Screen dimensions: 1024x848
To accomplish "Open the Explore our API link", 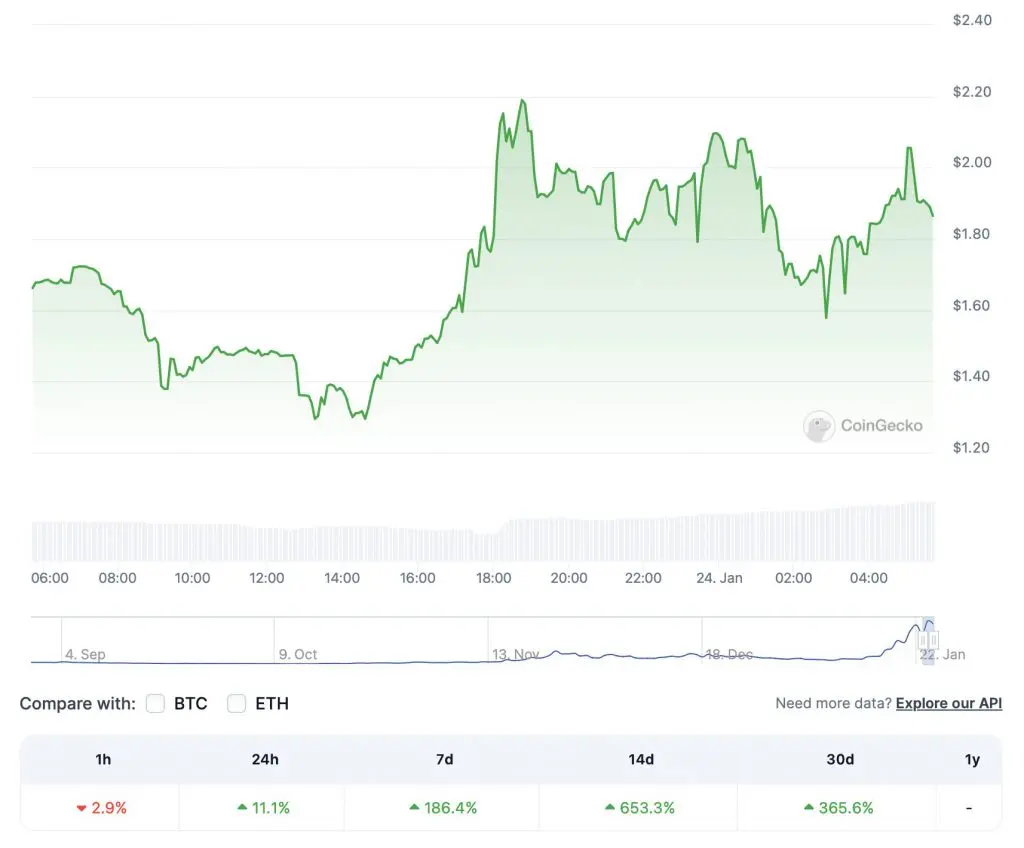I will click(948, 704).
